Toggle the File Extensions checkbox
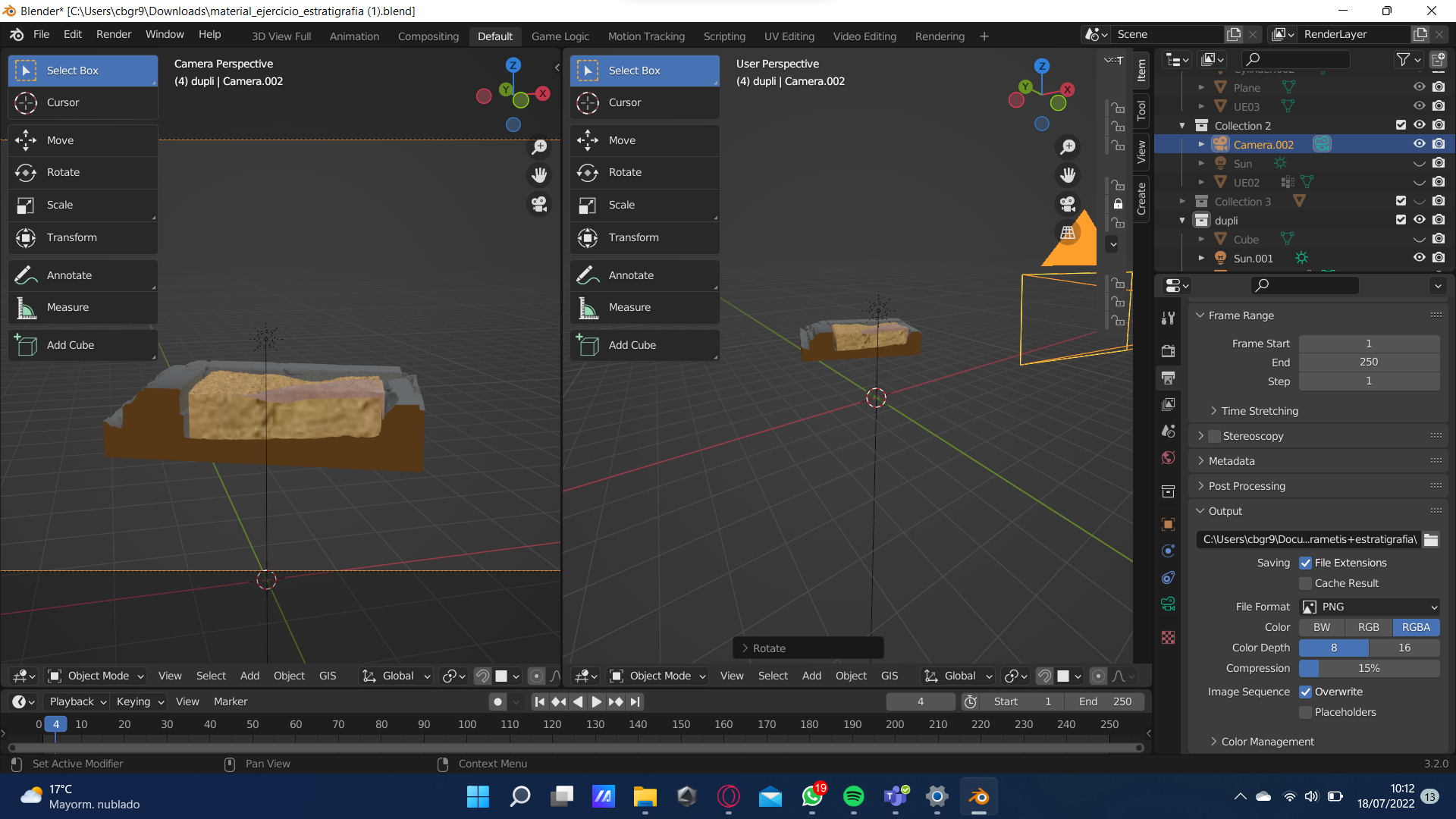Image resolution: width=1456 pixels, height=819 pixels. (x=1305, y=563)
